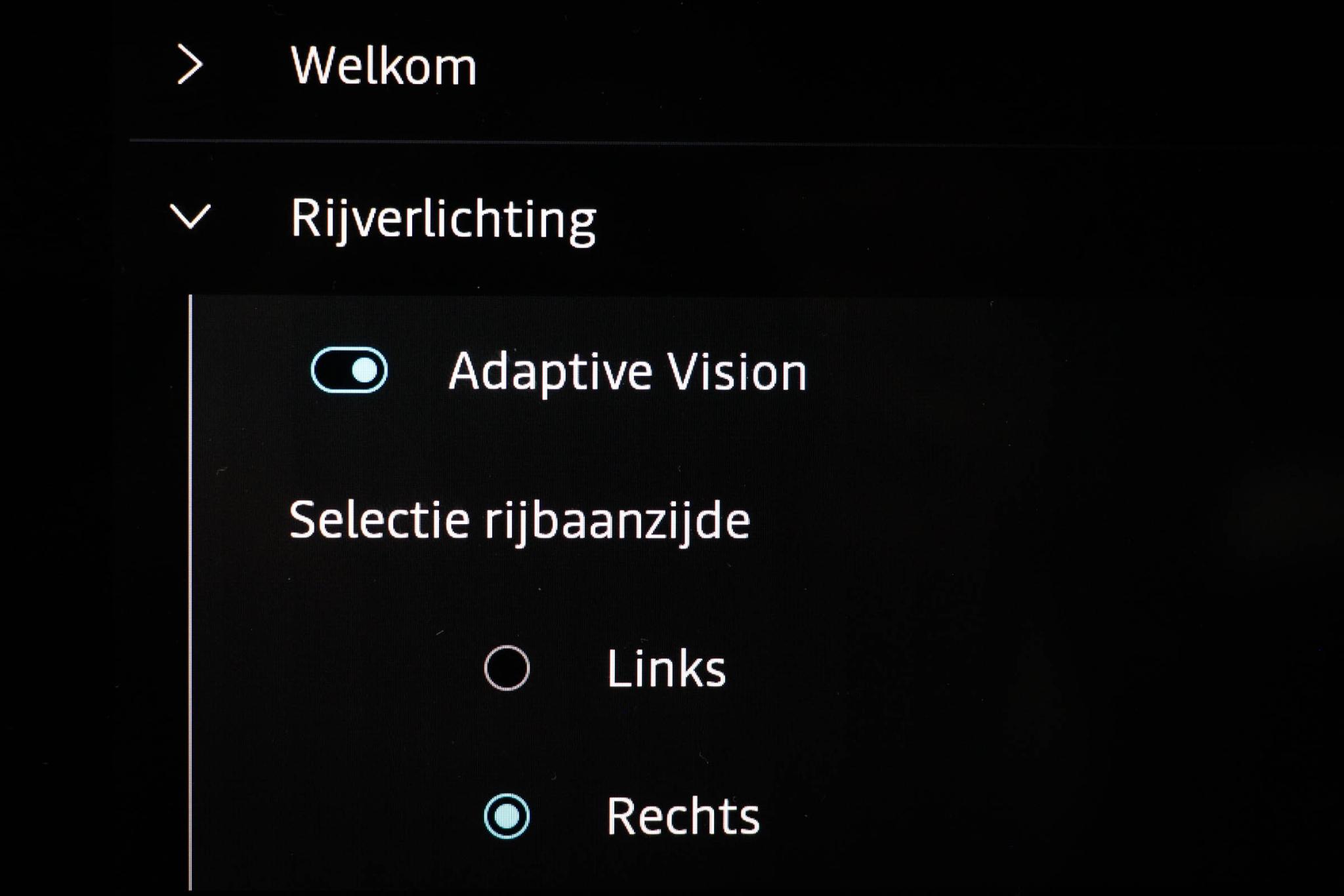Expand the Welkom section chevron
This screenshot has width=1344, height=896.
190,65
